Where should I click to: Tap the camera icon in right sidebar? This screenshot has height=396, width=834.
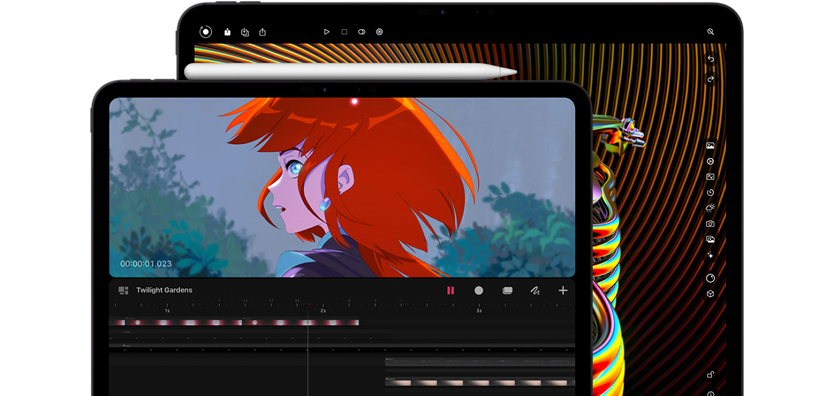tap(710, 224)
